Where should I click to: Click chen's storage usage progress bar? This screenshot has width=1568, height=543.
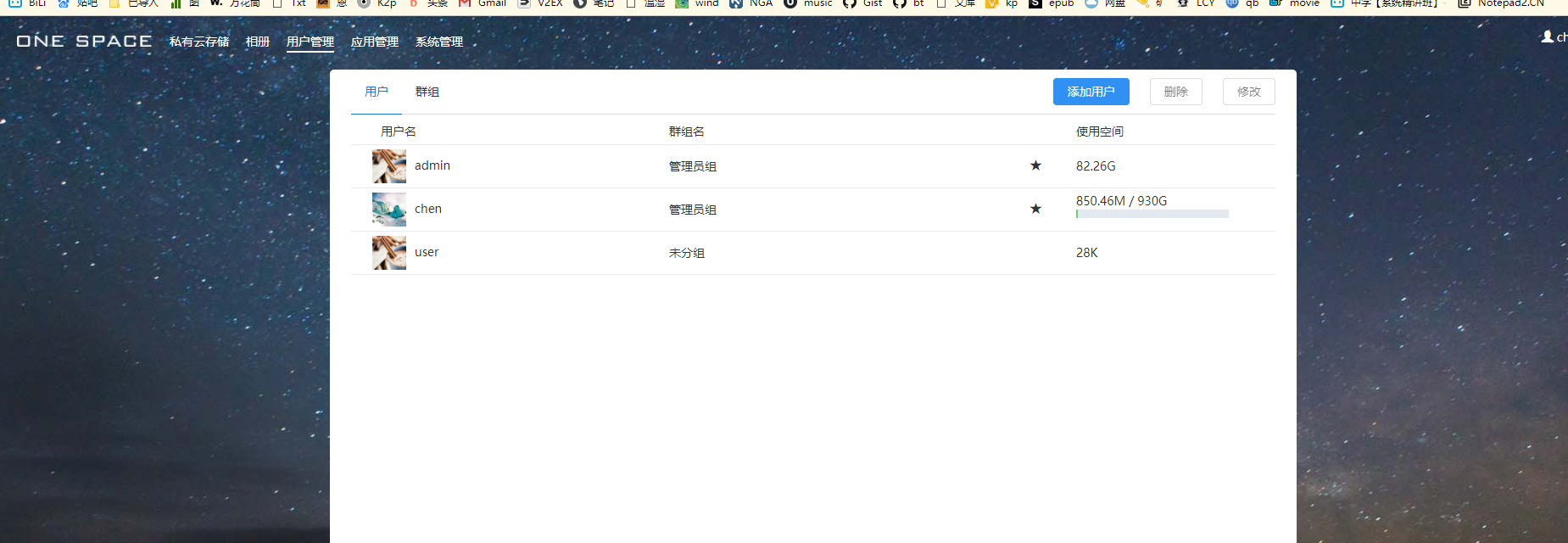(1152, 214)
